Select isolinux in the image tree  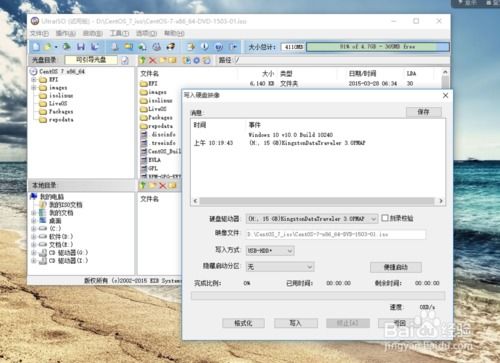pyautogui.click(x=61, y=96)
